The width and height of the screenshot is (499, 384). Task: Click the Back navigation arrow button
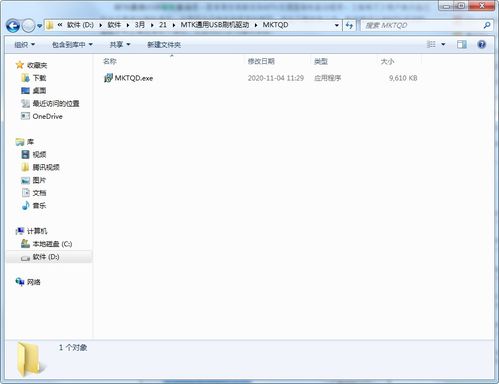click(13, 25)
